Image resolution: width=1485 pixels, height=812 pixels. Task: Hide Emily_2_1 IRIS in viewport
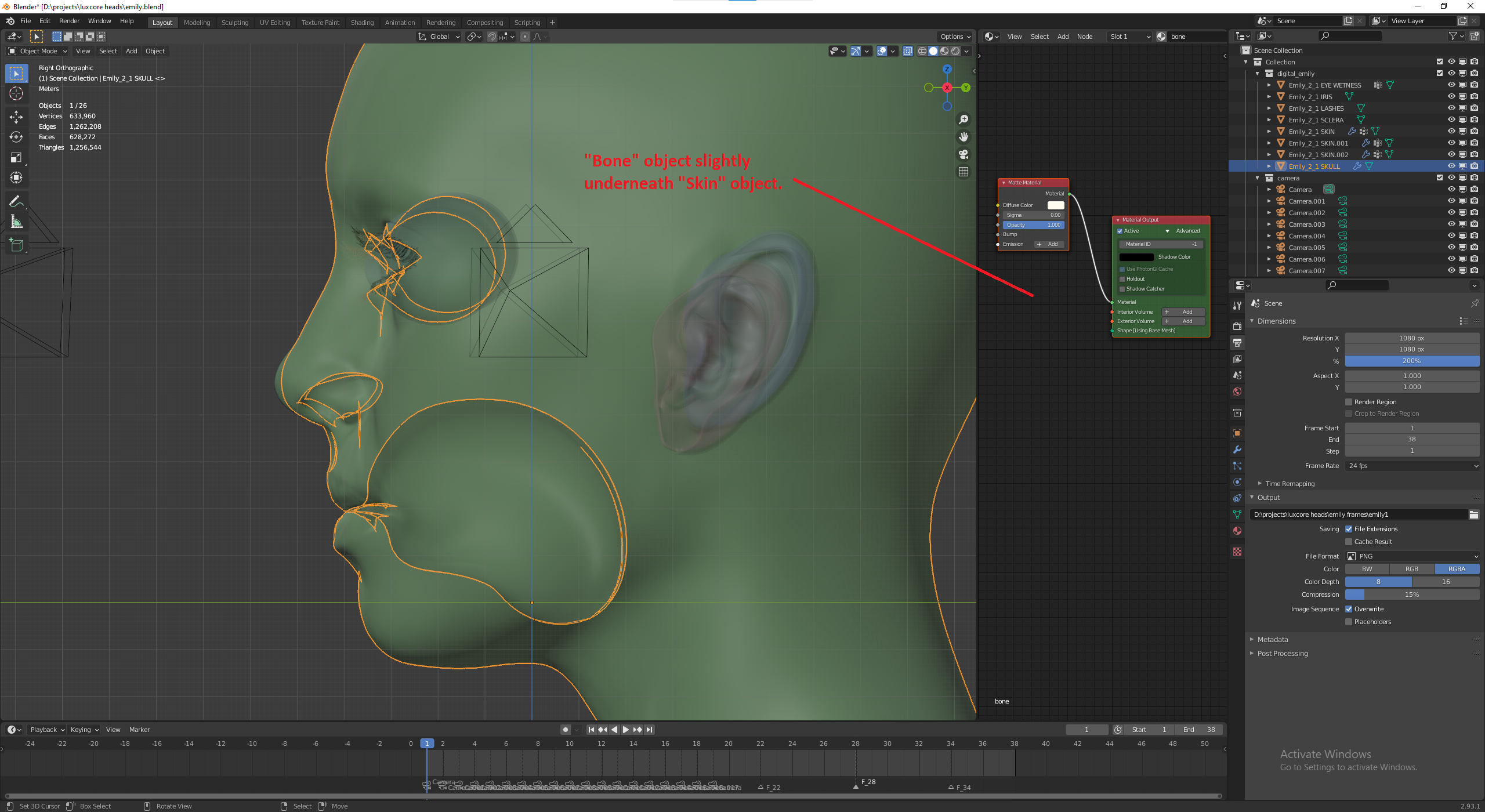tap(1451, 96)
